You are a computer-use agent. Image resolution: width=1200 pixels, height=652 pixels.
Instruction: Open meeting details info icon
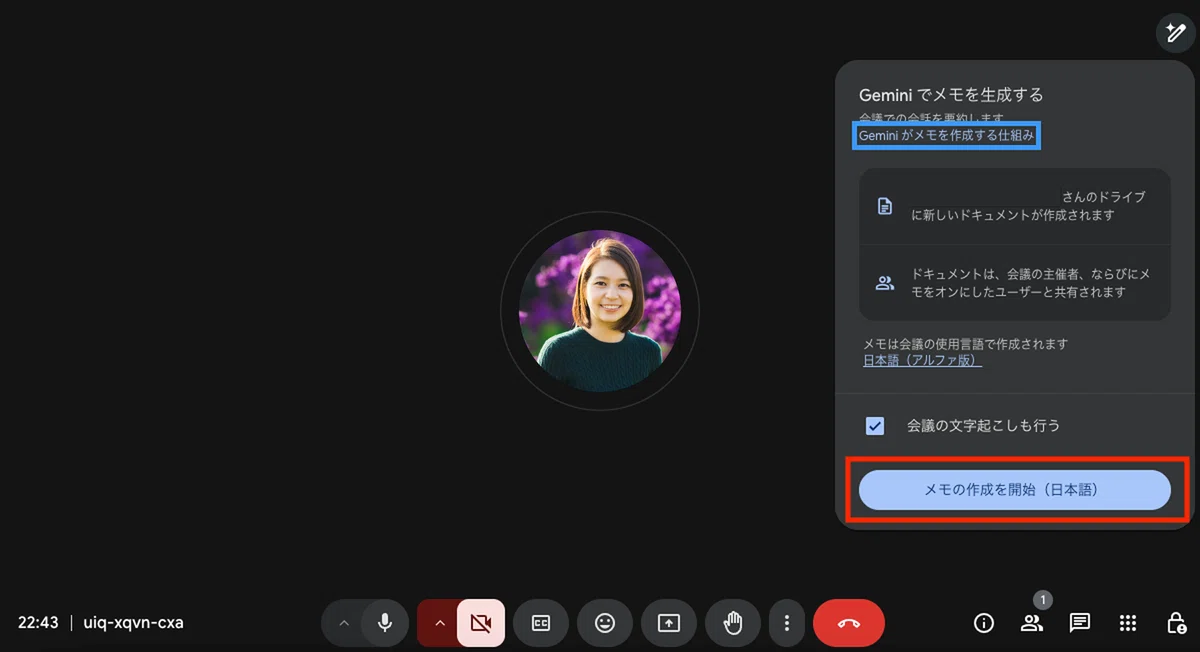pyautogui.click(x=984, y=623)
